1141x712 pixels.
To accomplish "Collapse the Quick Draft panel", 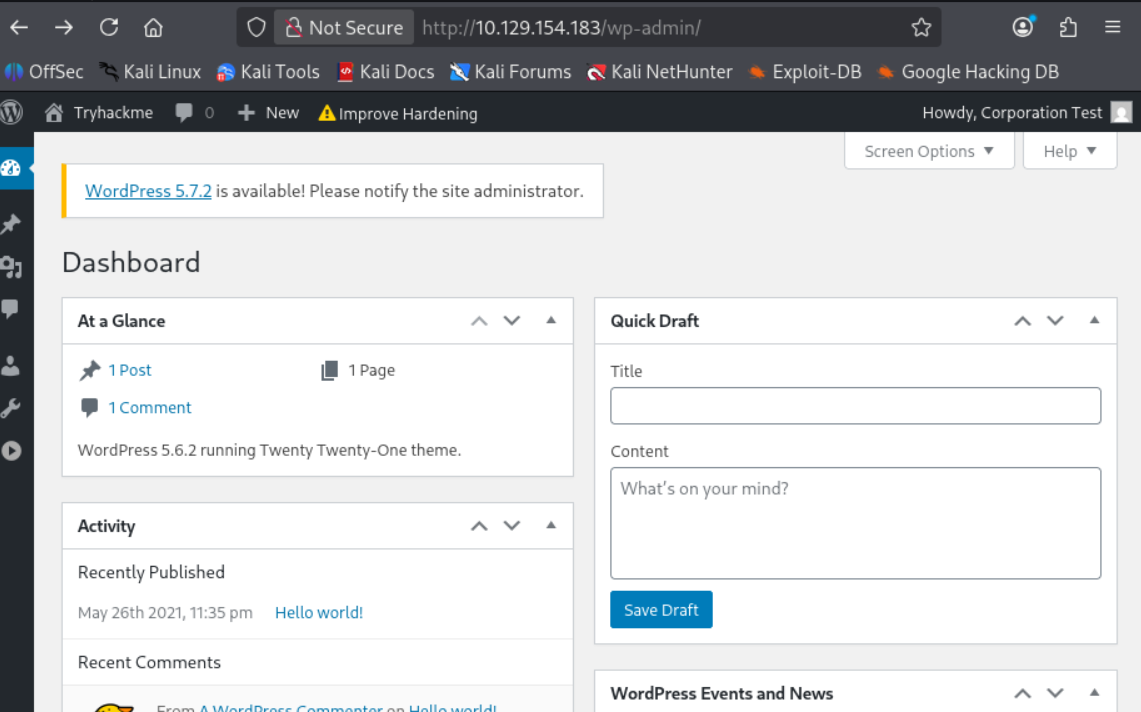I will (x=1094, y=320).
